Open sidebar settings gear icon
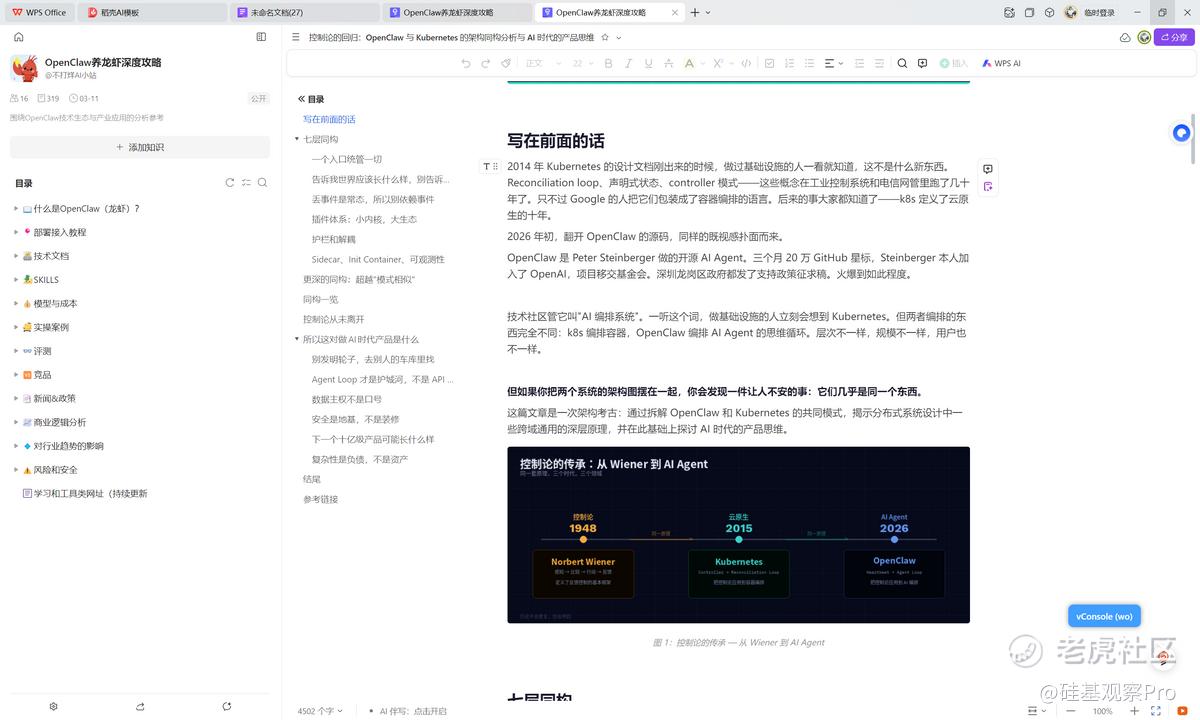 click(54, 706)
